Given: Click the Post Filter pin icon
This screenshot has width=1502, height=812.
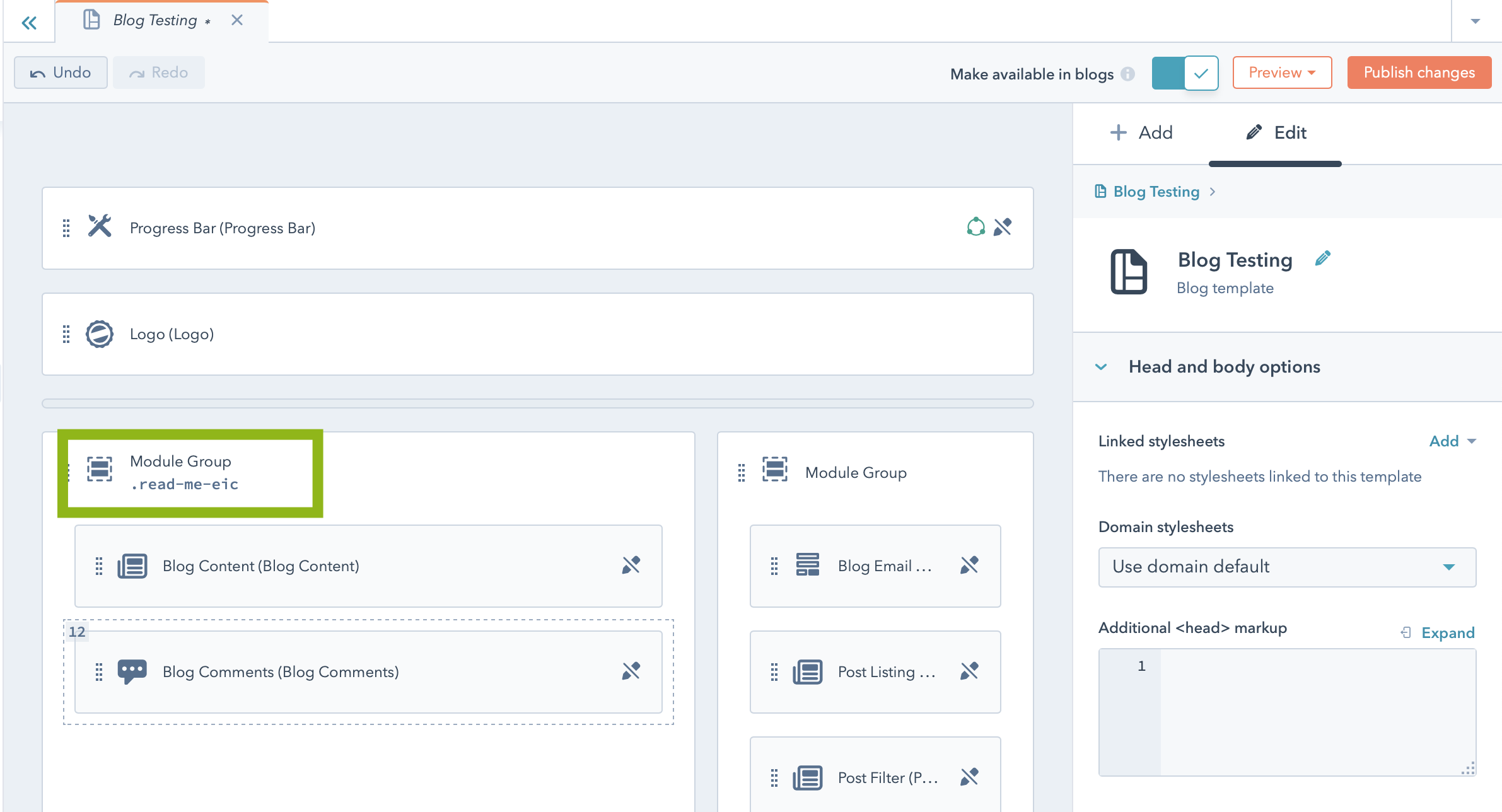Looking at the screenshot, I should [969, 777].
